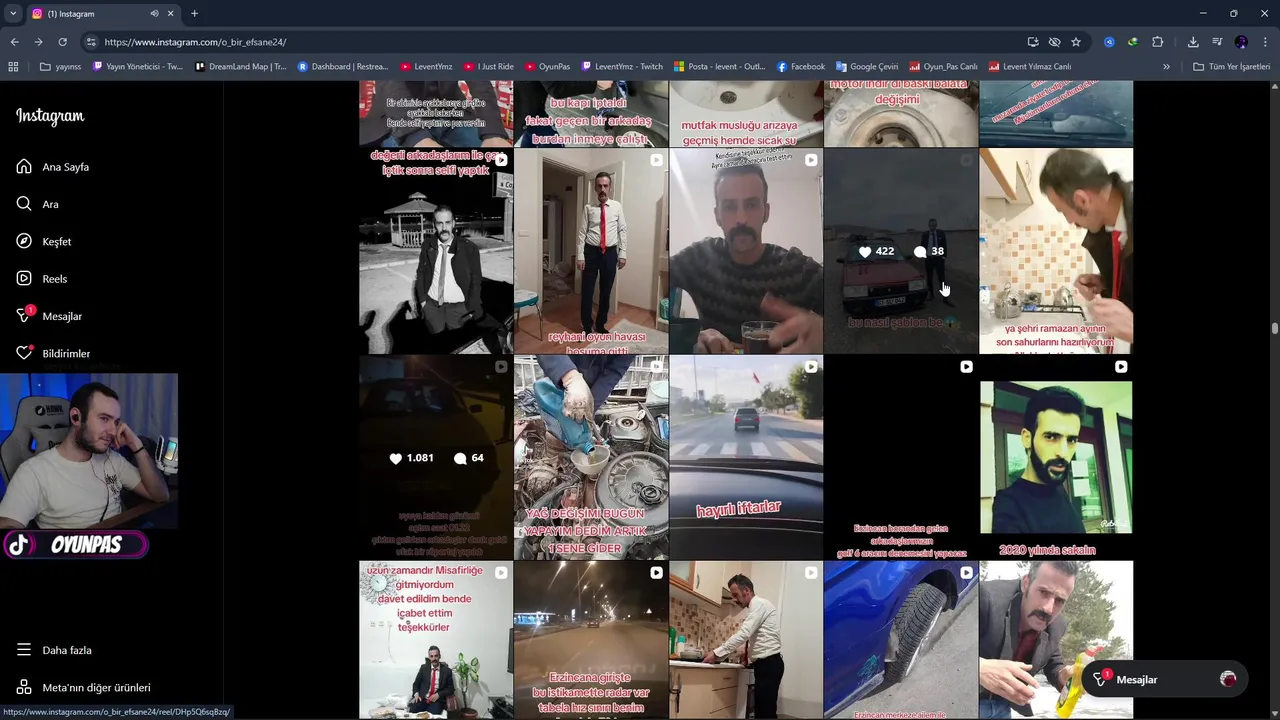This screenshot has height=720, width=1280.
Task: Click the Instagram logo
Action: (50, 116)
